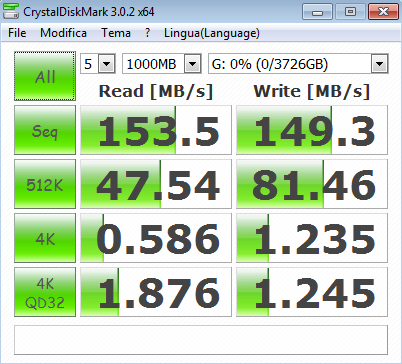Click the Seq write result 149.3
Screen dimensions: 402x364
click(x=312, y=130)
